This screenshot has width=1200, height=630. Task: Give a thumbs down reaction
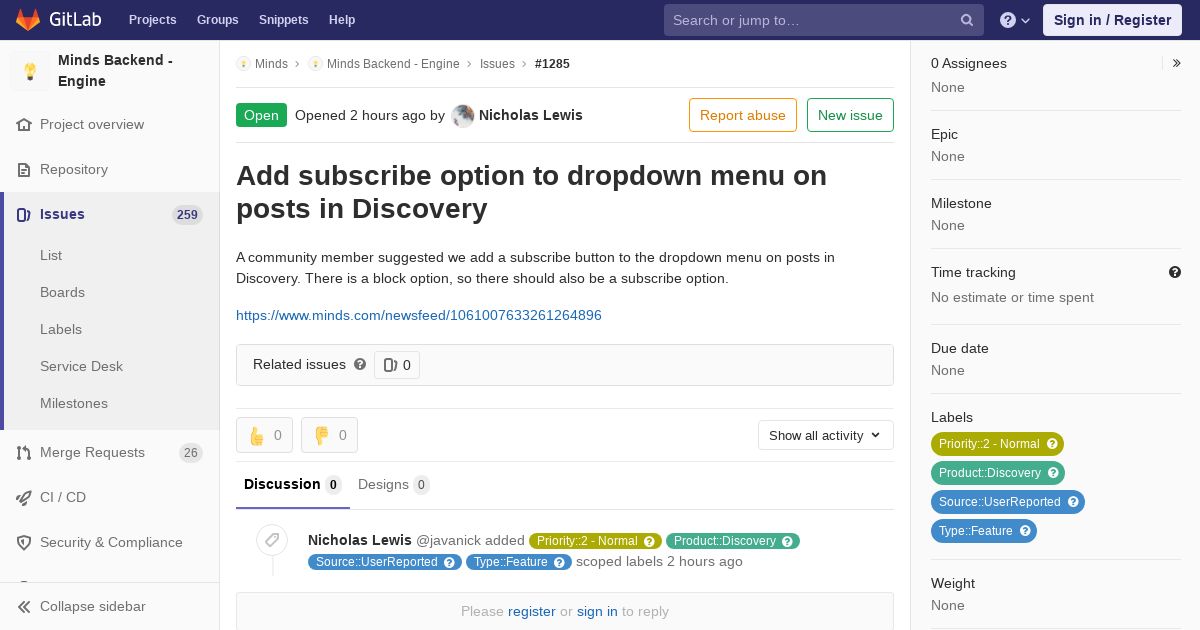click(x=330, y=435)
